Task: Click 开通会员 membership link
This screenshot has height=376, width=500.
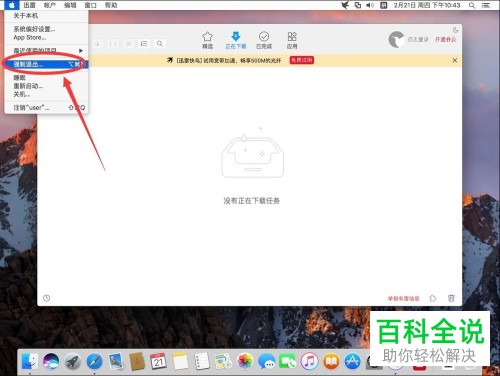Action: [x=445, y=39]
